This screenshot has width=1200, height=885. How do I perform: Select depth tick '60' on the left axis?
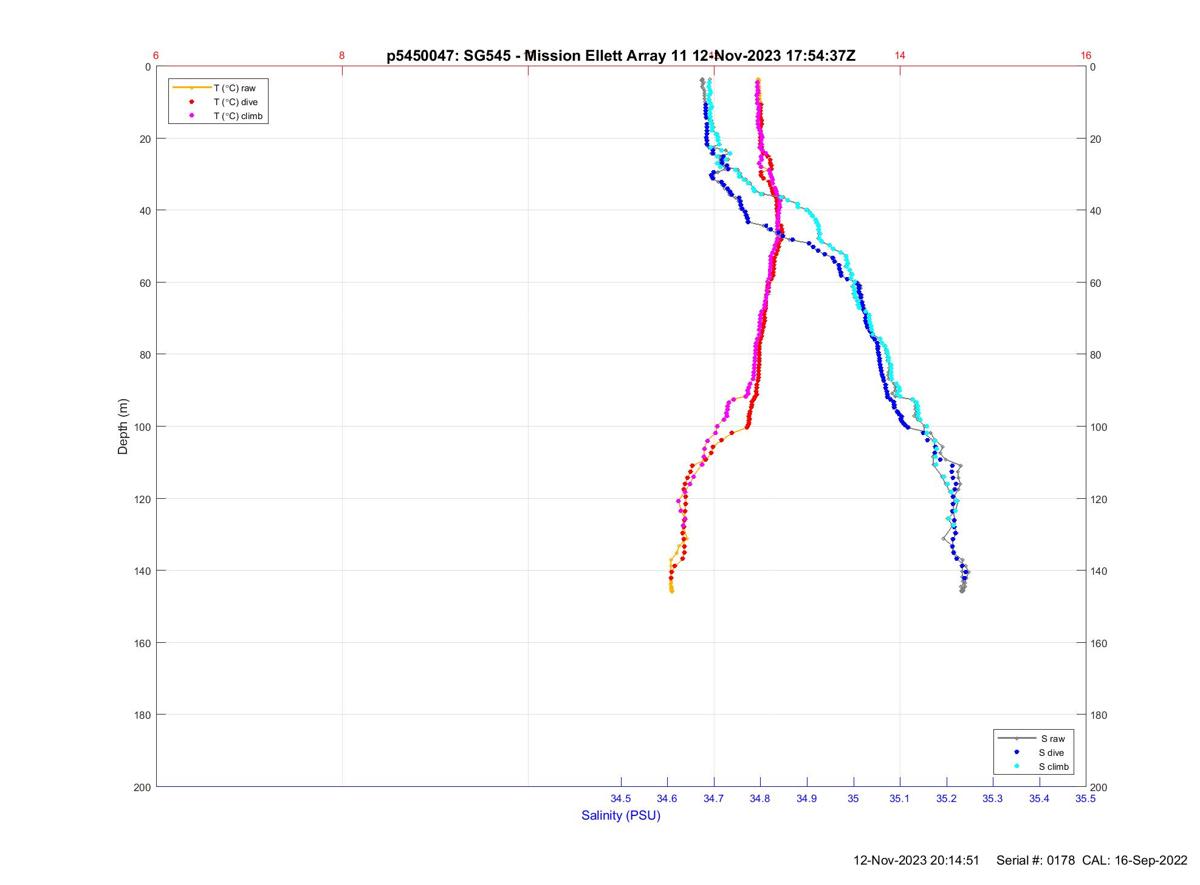[146, 283]
